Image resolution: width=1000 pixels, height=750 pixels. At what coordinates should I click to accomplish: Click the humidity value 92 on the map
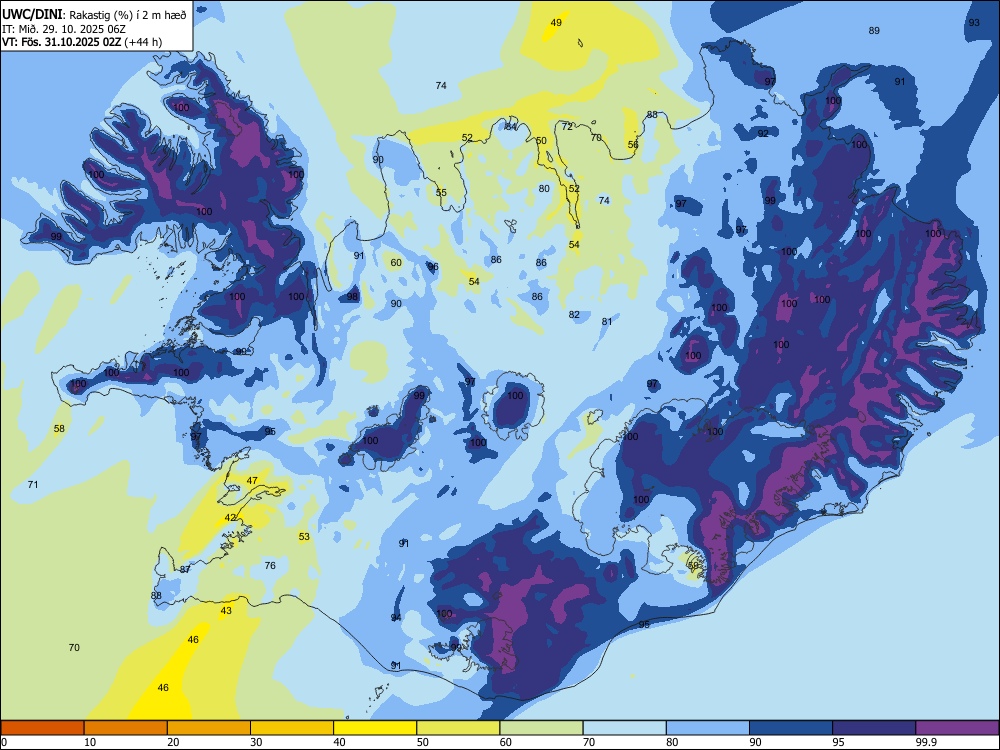763,134
